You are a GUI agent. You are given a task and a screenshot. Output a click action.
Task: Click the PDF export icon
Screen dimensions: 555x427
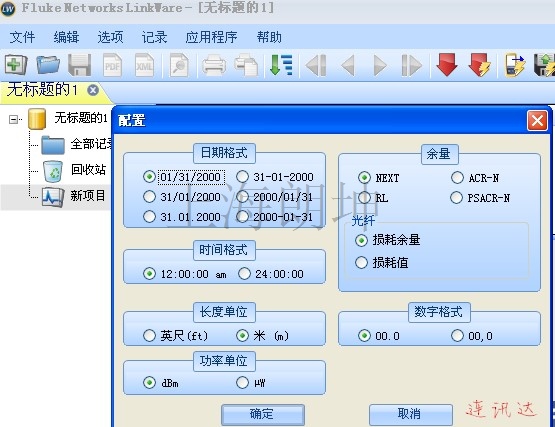pos(112,65)
